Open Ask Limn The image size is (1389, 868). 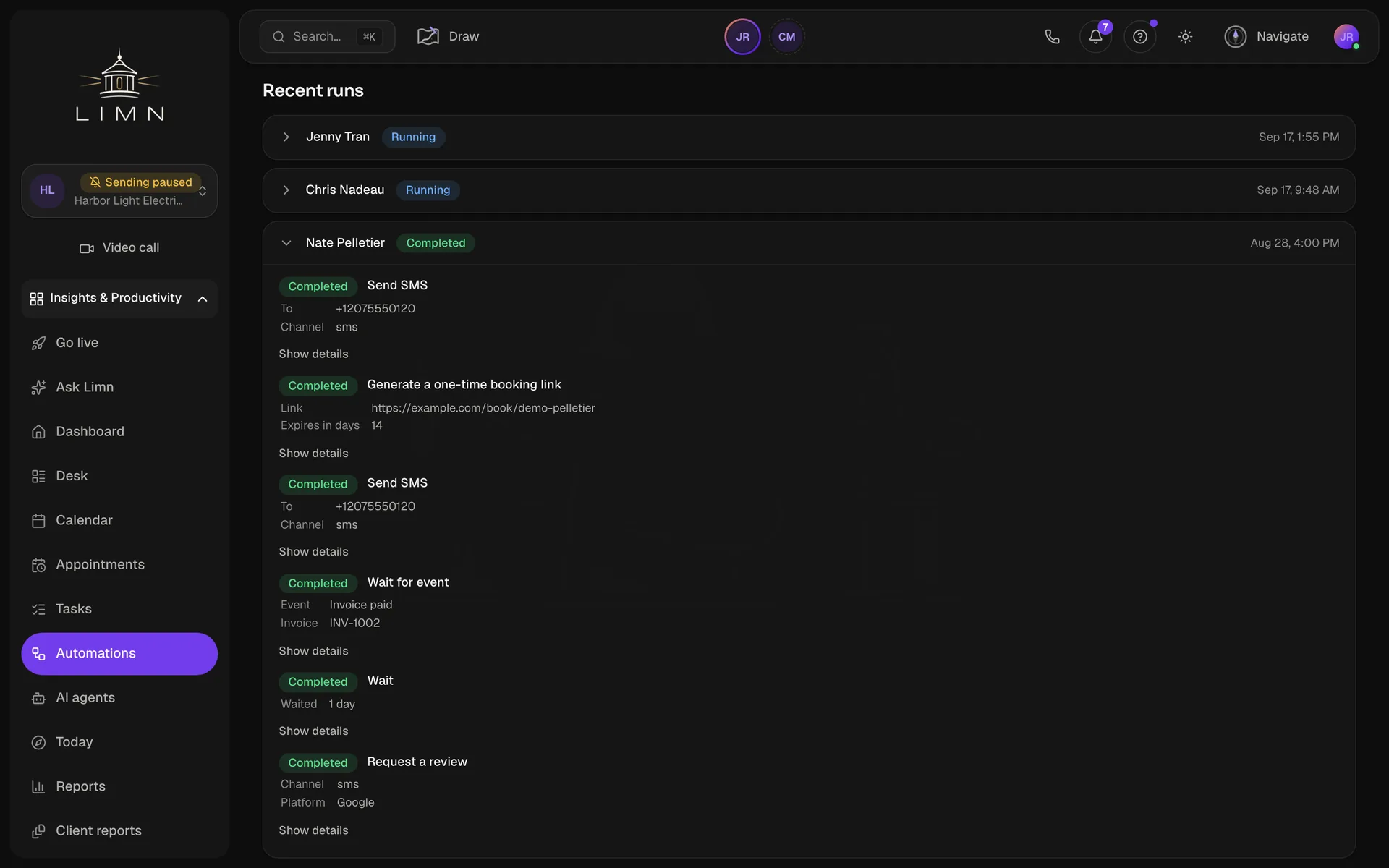119,387
